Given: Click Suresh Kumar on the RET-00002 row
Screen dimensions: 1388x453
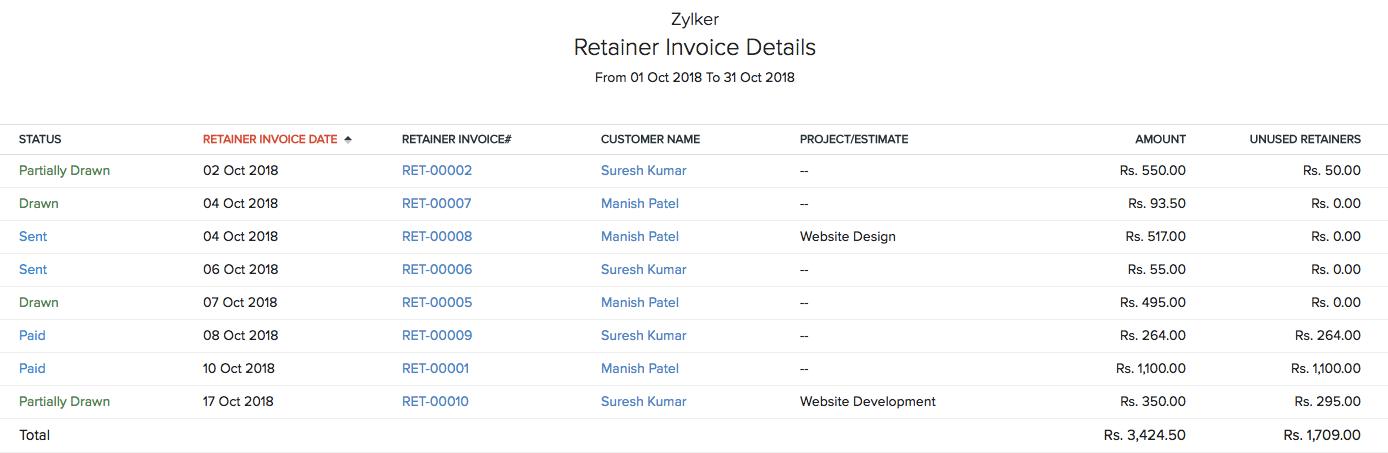Looking at the screenshot, I should (x=643, y=171).
